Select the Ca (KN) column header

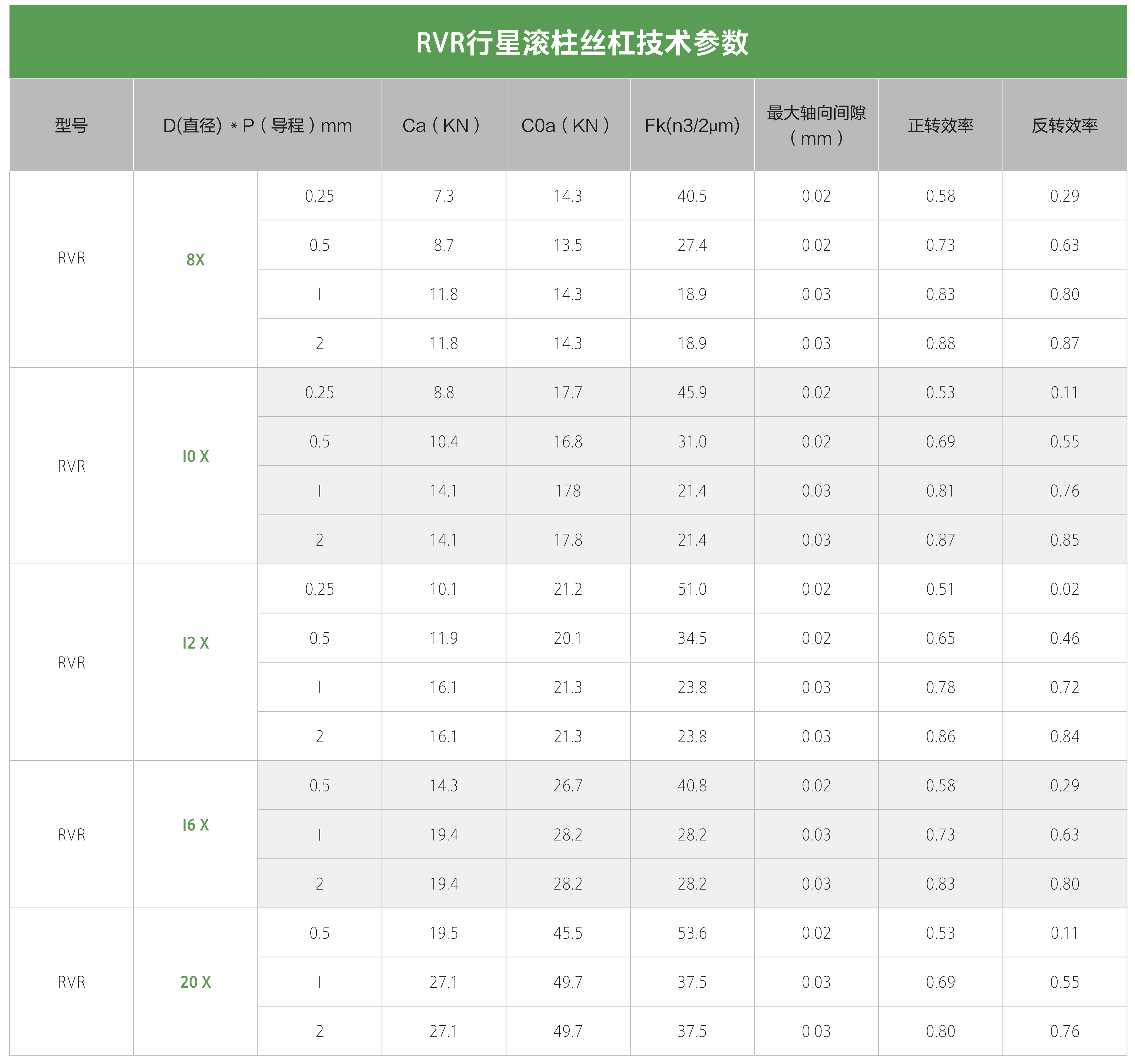[x=444, y=126]
